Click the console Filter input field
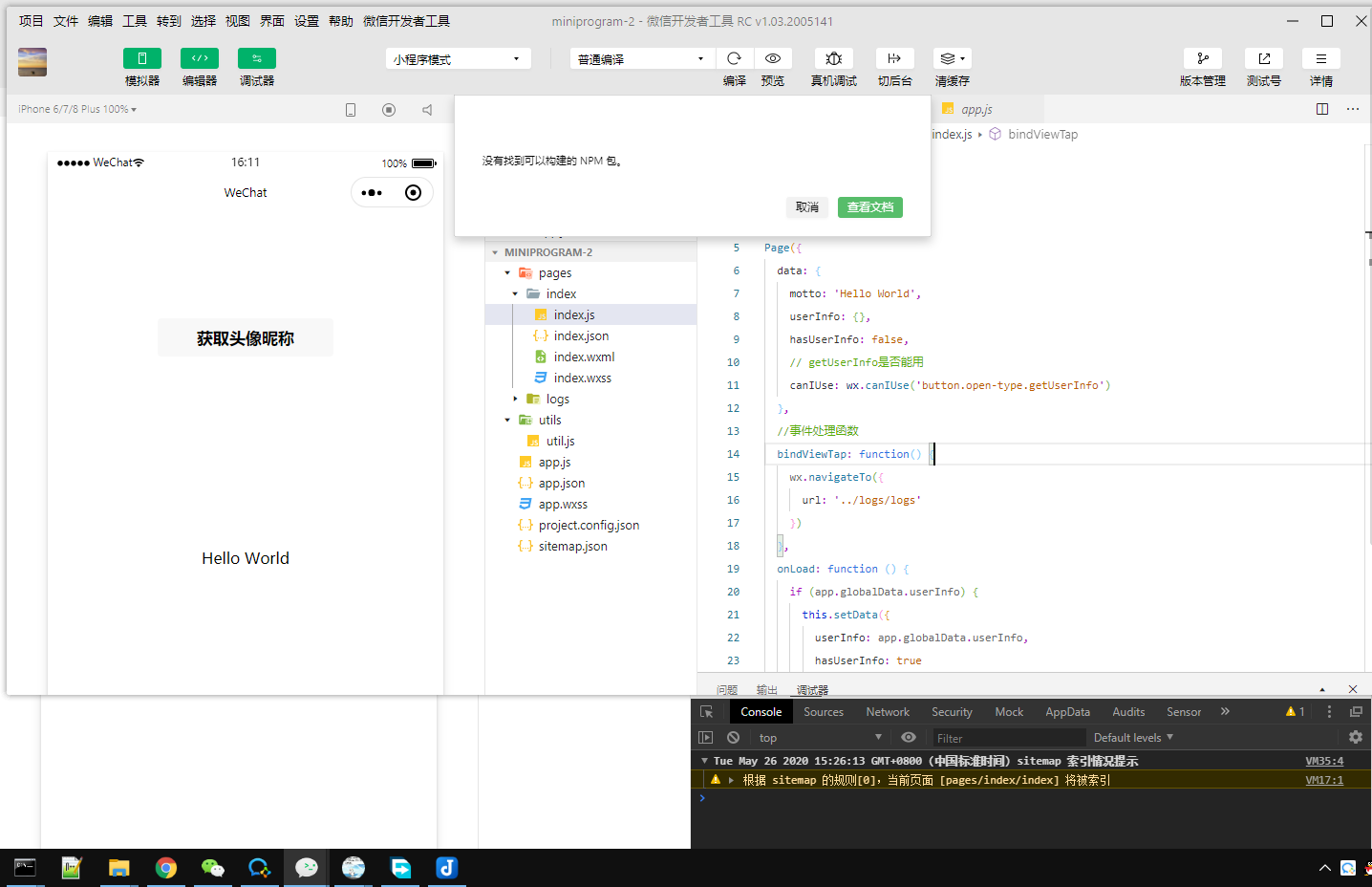The image size is (1372, 887). (1008, 737)
